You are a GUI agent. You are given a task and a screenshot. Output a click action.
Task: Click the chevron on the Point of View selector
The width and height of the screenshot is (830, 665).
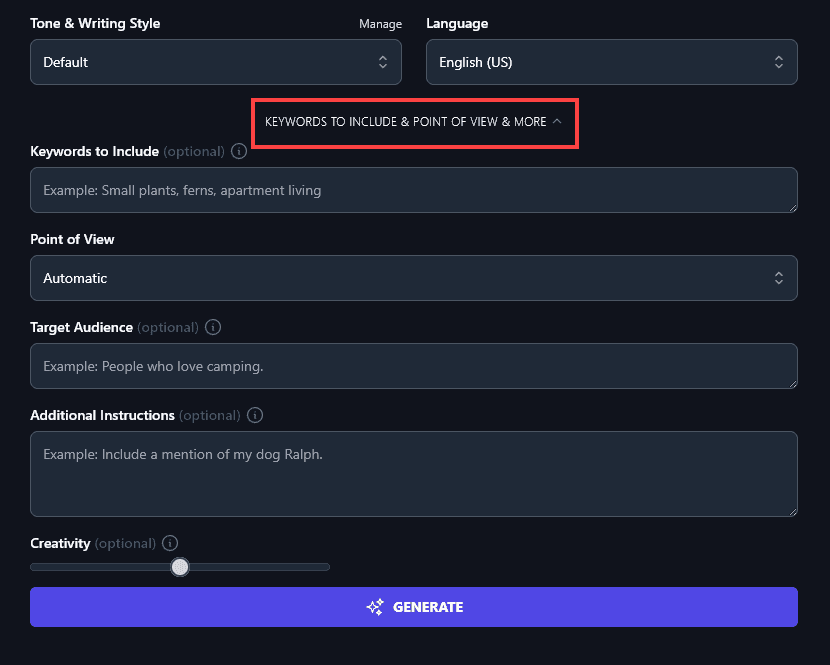click(778, 278)
